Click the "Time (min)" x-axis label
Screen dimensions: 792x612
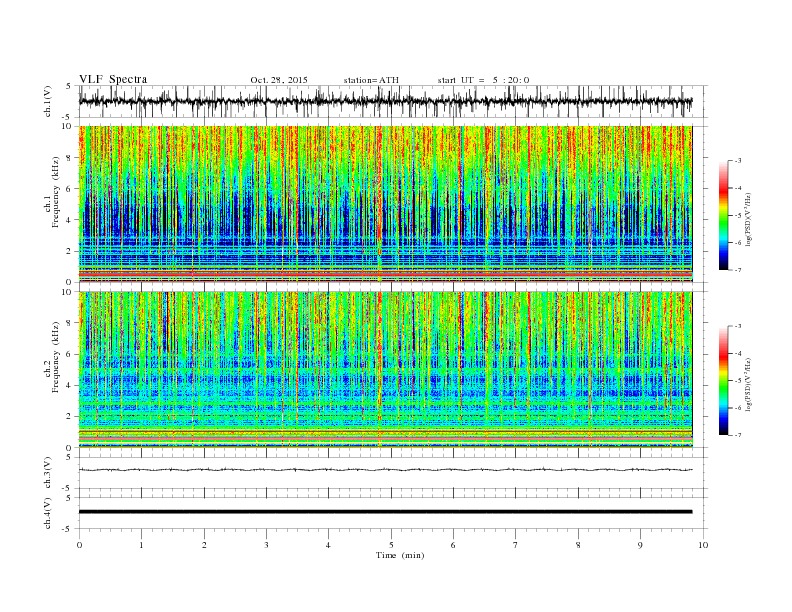click(x=400, y=555)
